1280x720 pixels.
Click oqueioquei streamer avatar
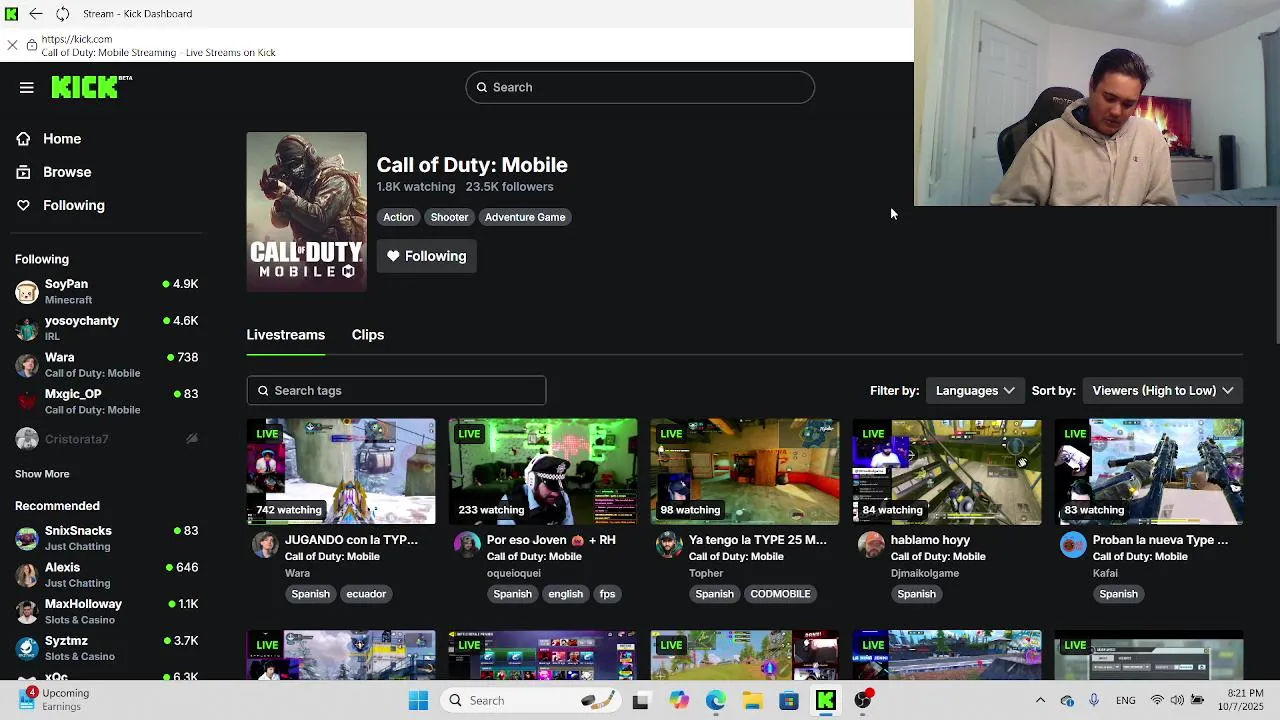coord(467,545)
